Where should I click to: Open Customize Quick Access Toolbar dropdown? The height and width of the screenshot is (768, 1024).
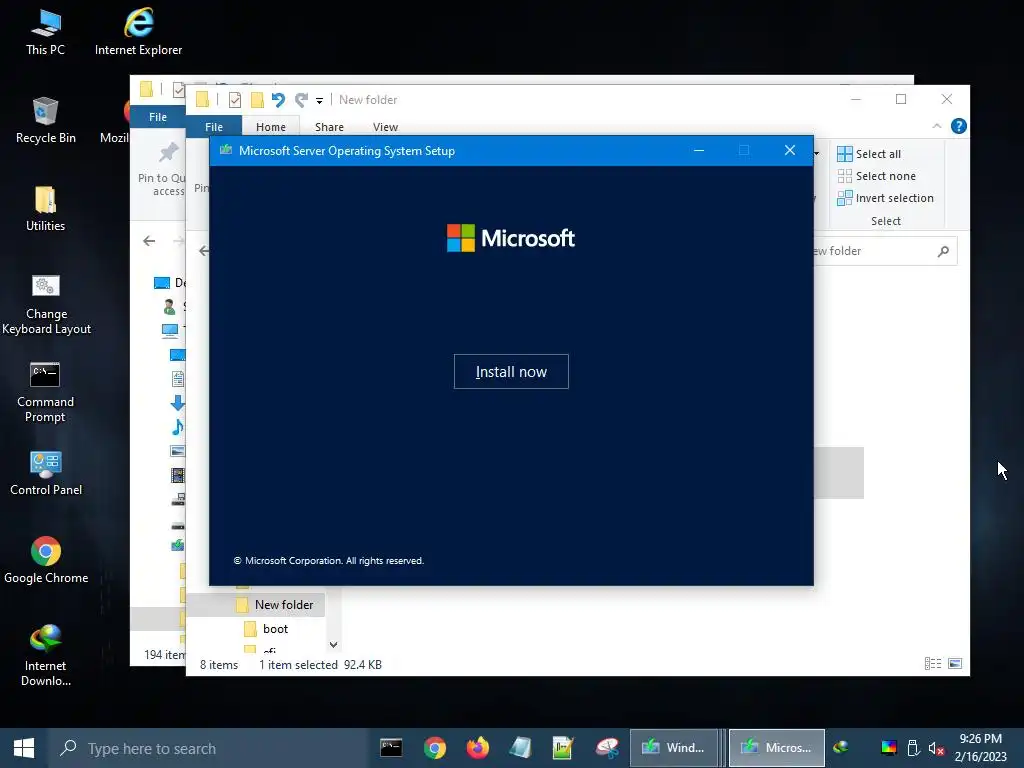[x=319, y=101]
